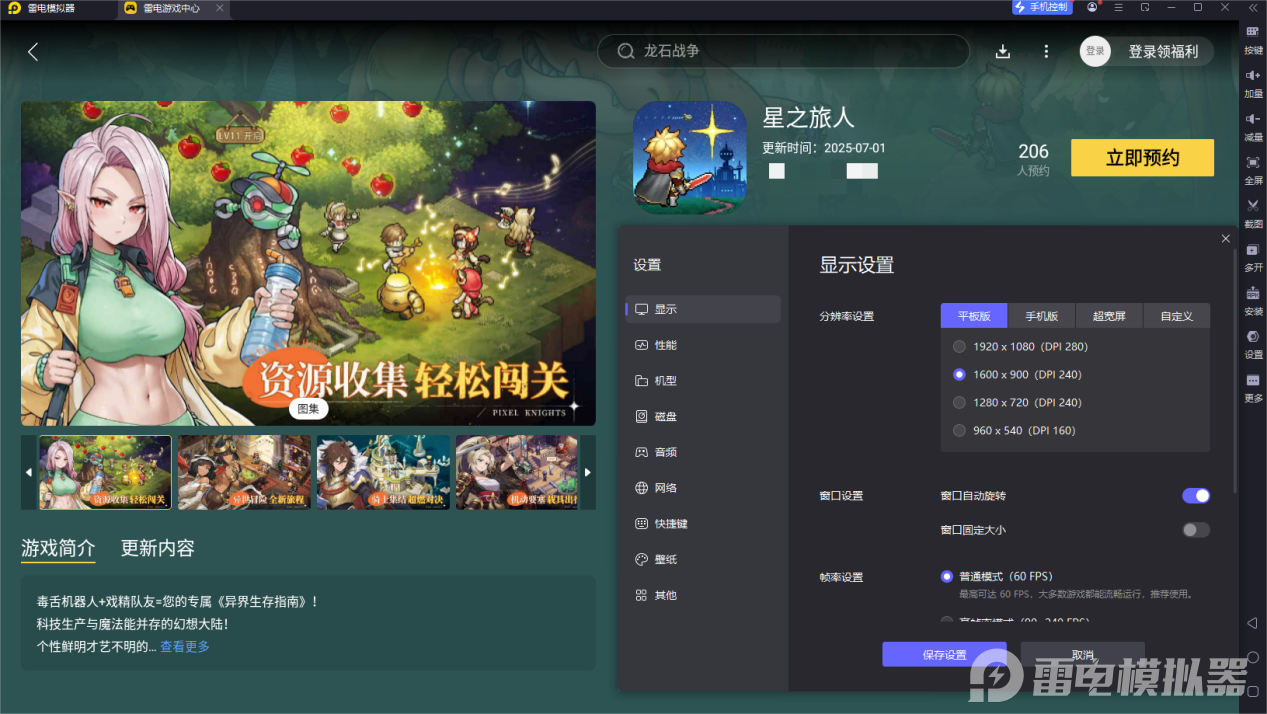1267x714 pixels.
Task: Select the volume up (加量) sidebar icon
Action: pyautogui.click(x=1252, y=80)
